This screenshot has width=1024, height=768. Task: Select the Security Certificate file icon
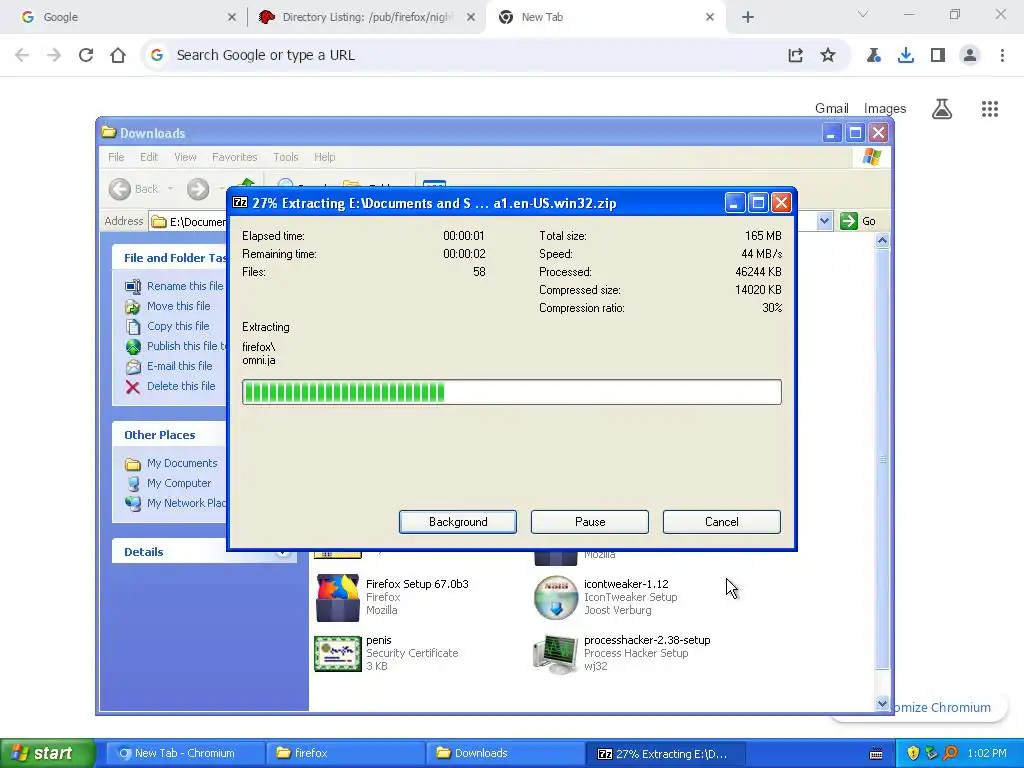pyautogui.click(x=338, y=654)
